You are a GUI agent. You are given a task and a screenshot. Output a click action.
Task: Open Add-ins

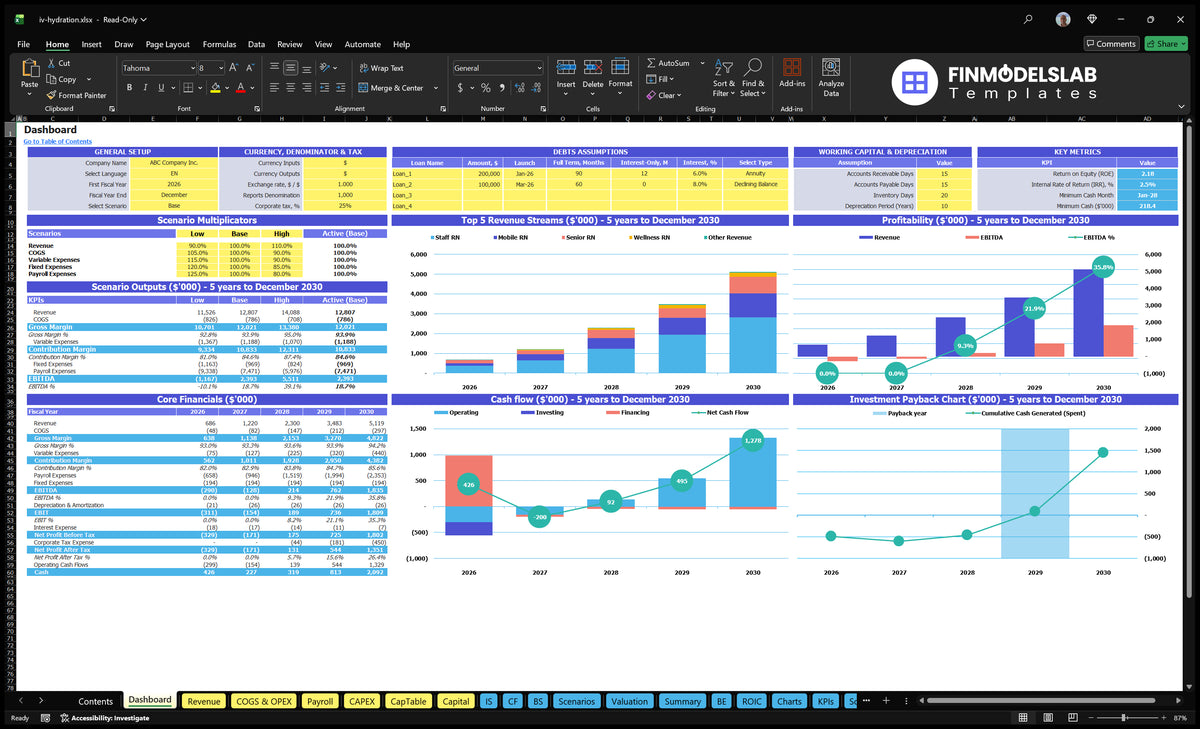[x=792, y=74]
